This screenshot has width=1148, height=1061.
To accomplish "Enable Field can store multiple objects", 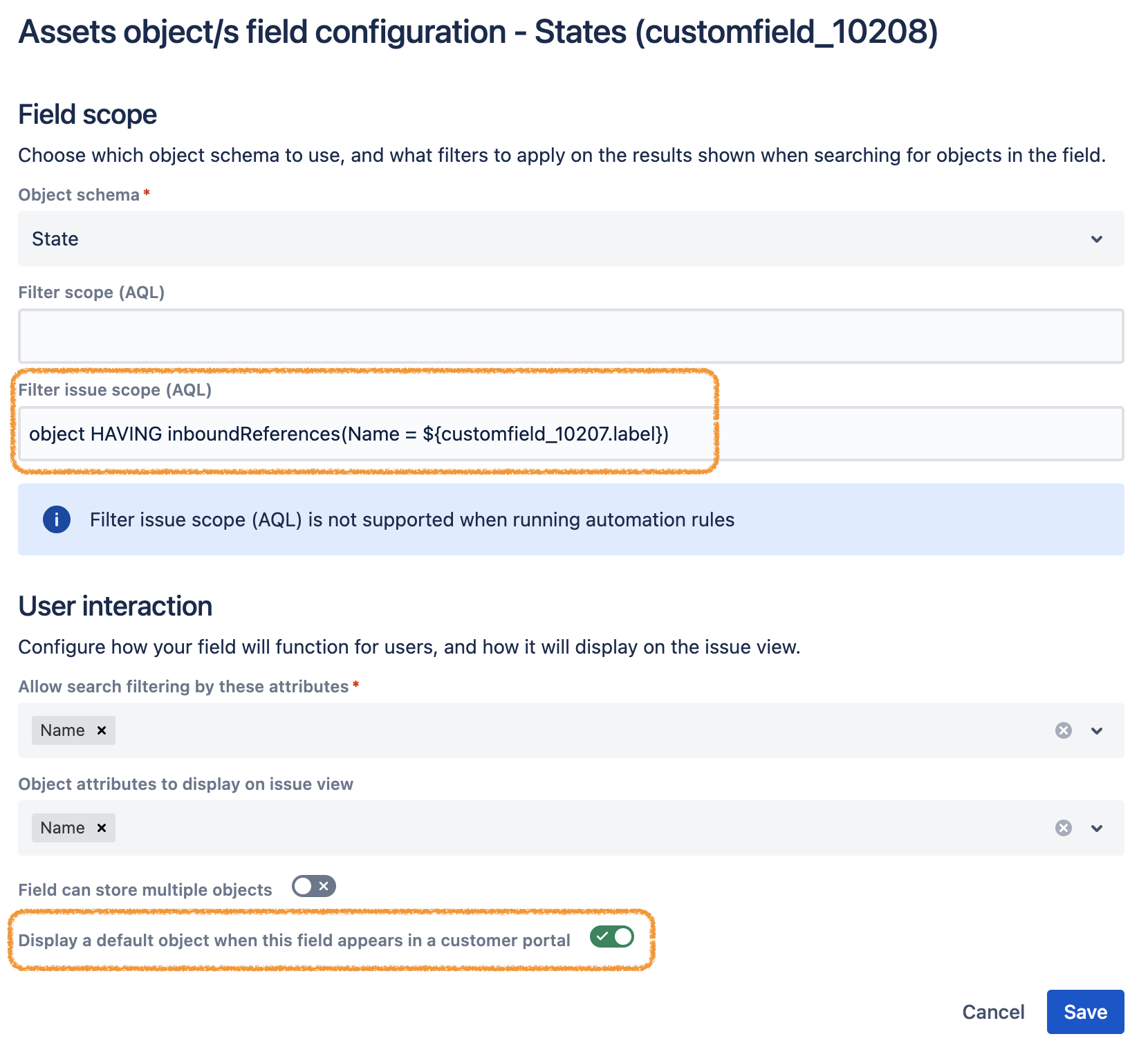I will coord(313,886).
